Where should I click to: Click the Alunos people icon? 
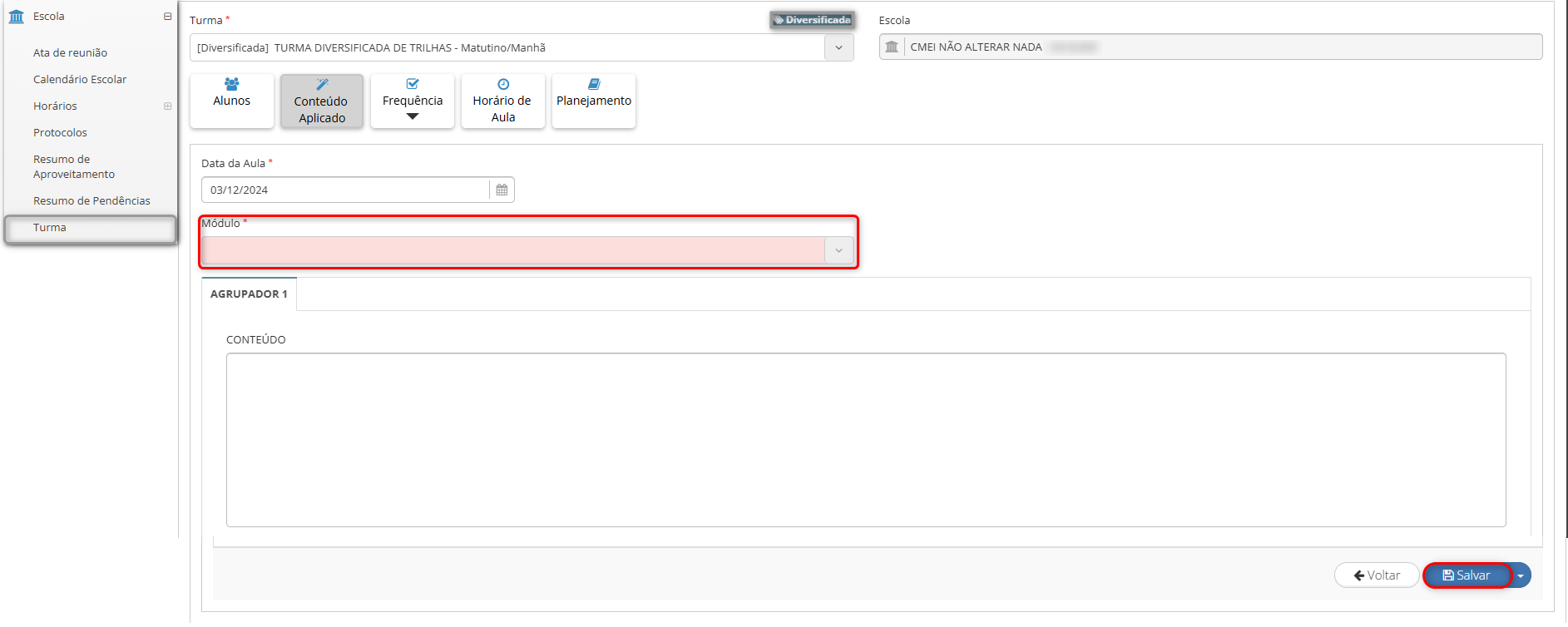tap(231, 84)
